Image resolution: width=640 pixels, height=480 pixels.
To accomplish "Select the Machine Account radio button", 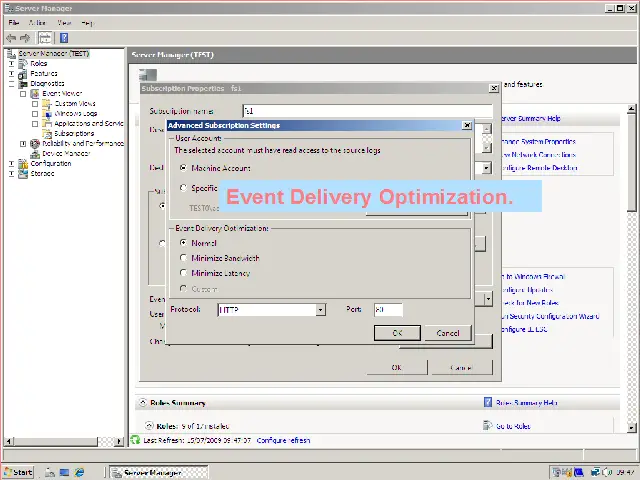I will coord(183,168).
